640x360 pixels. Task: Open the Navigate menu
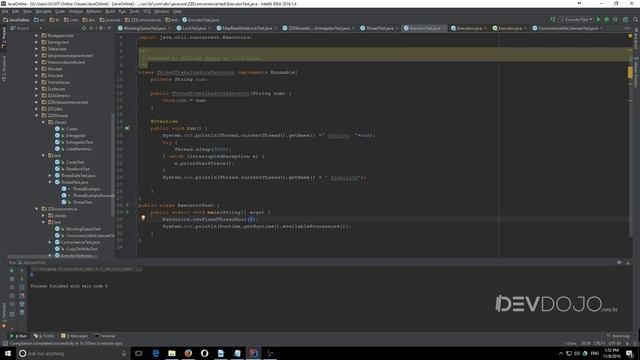point(43,11)
